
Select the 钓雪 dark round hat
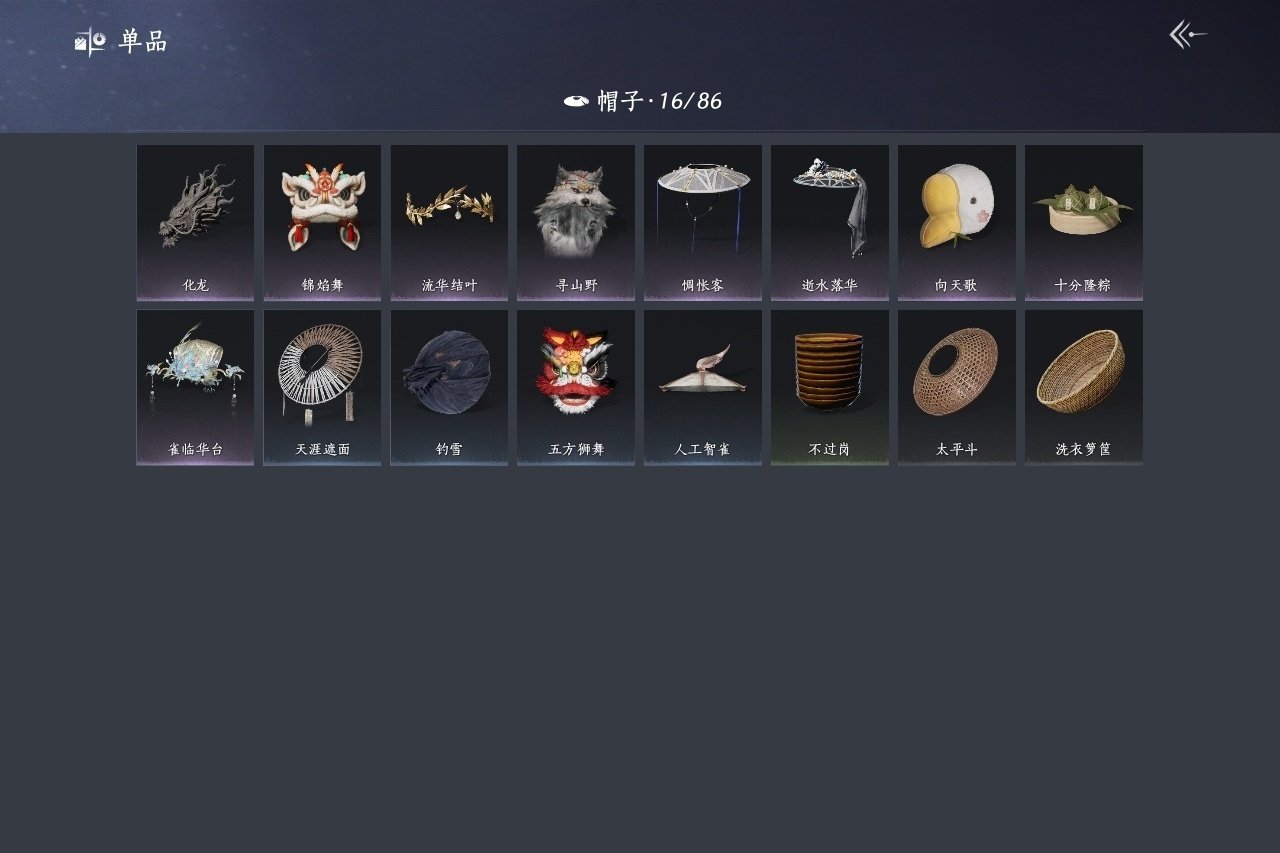(449, 387)
